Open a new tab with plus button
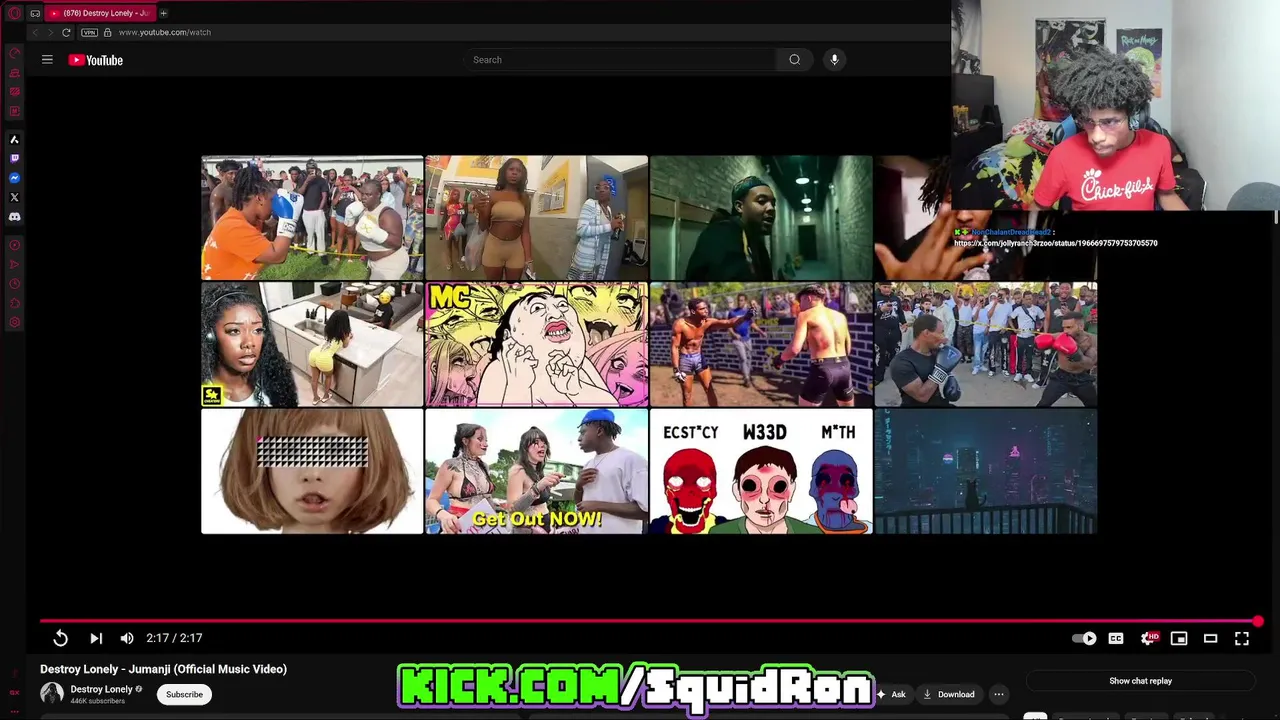 click(x=163, y=13)
